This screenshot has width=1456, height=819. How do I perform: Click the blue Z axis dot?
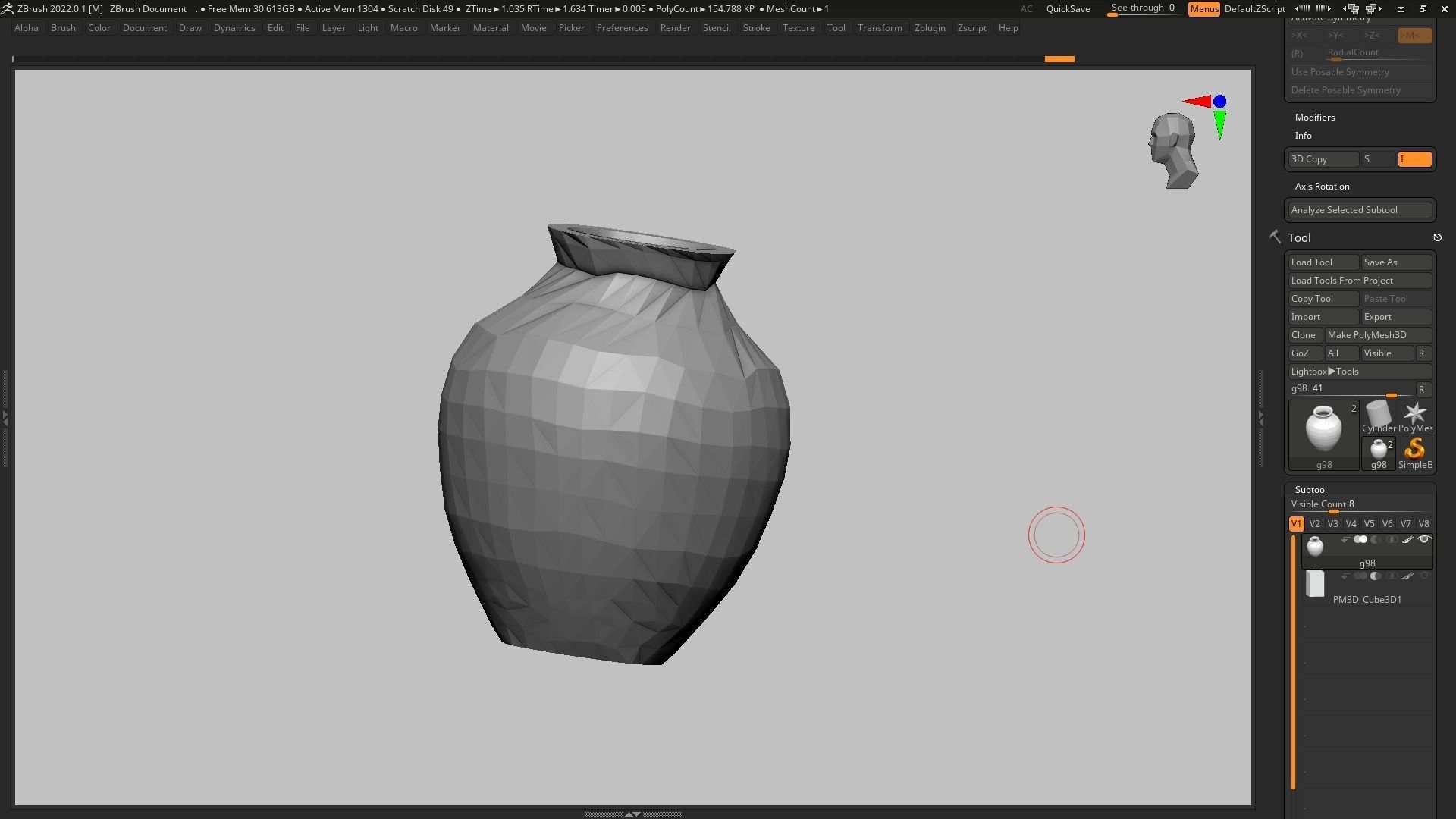(x=1219, y=101)
